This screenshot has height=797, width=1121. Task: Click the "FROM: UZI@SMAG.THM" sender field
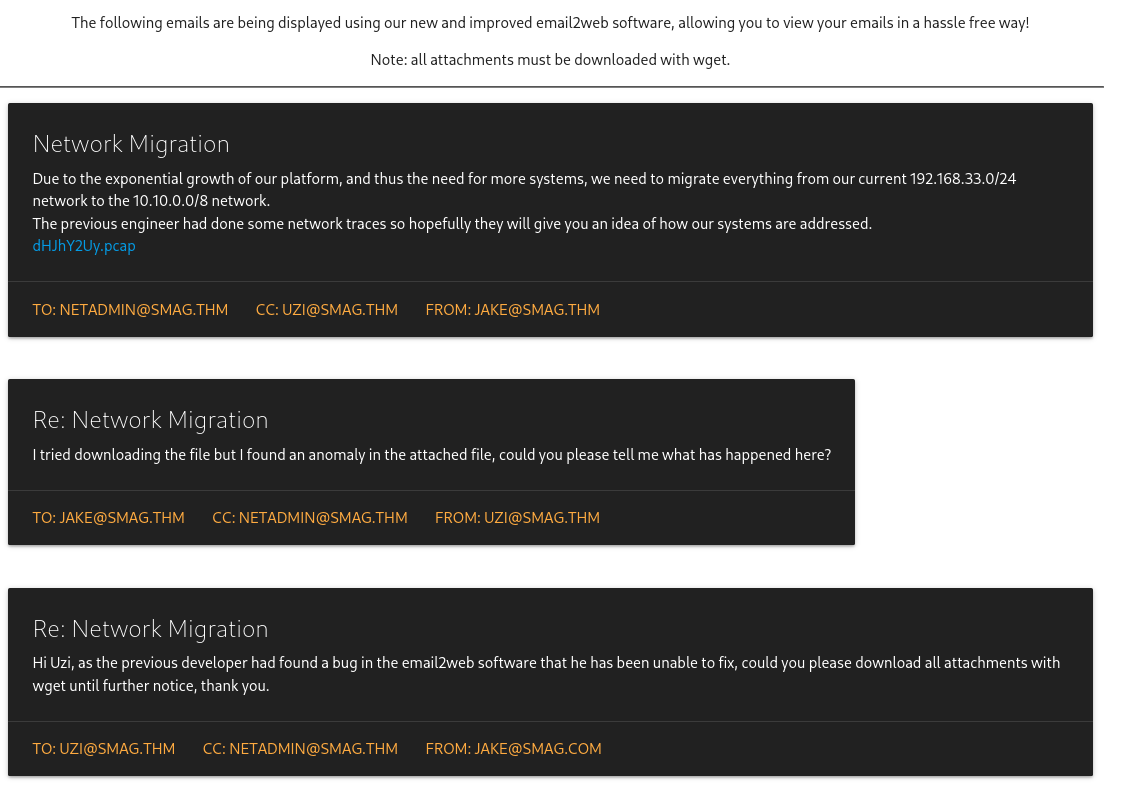point(517,518)
